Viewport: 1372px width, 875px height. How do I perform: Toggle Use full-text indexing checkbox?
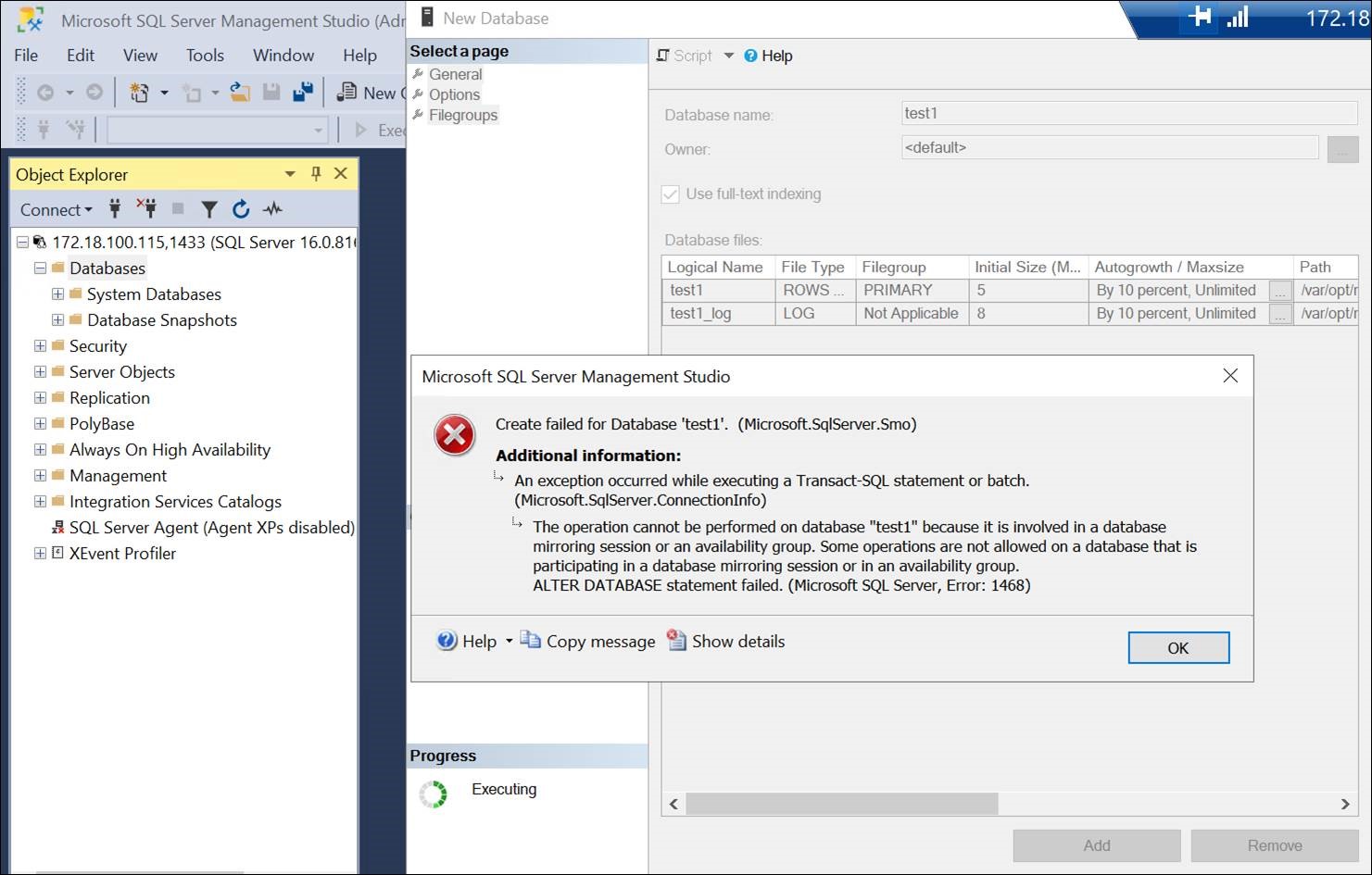(670, 194)
